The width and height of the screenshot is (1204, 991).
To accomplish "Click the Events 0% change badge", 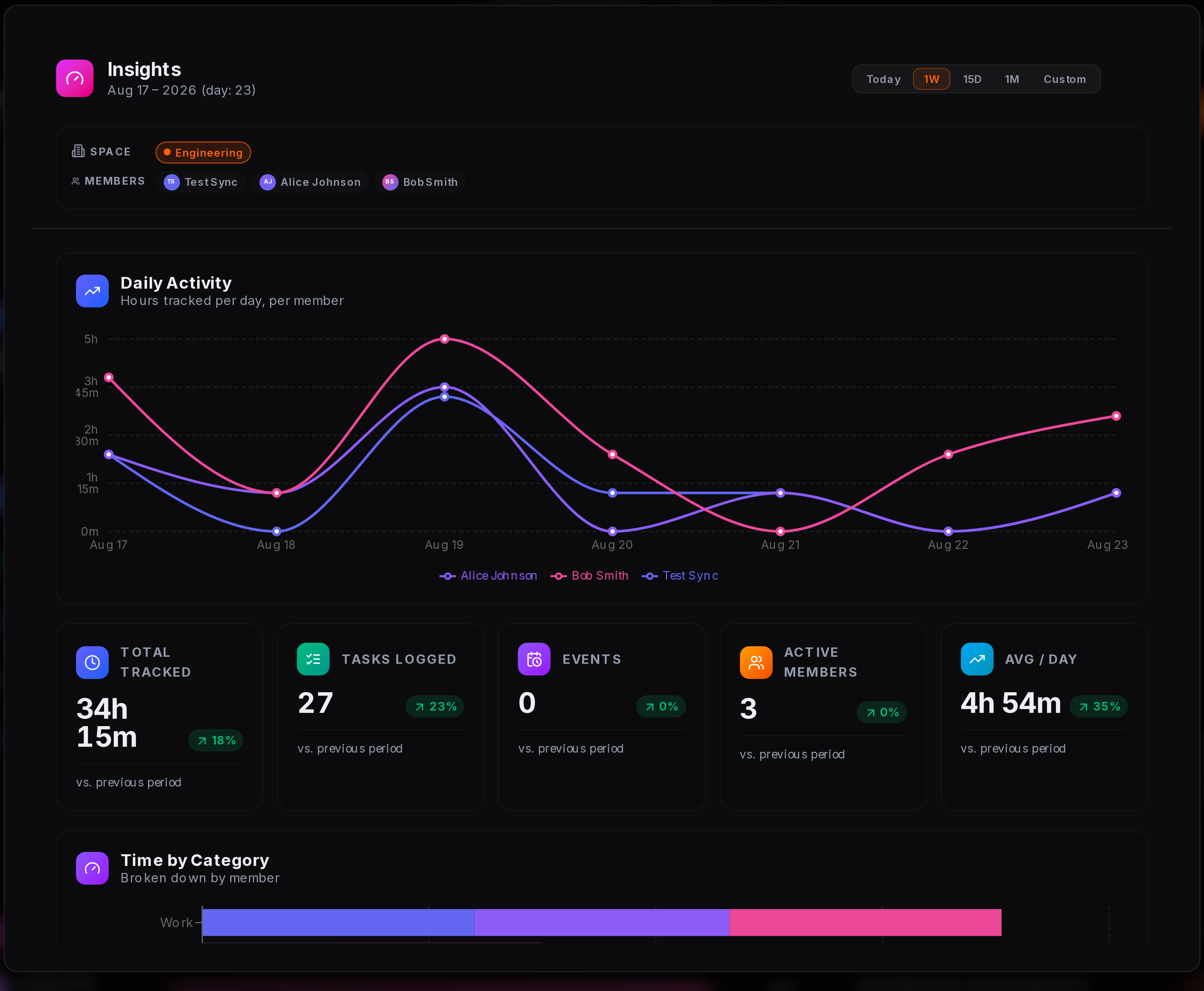I will (x=661, y=707).
